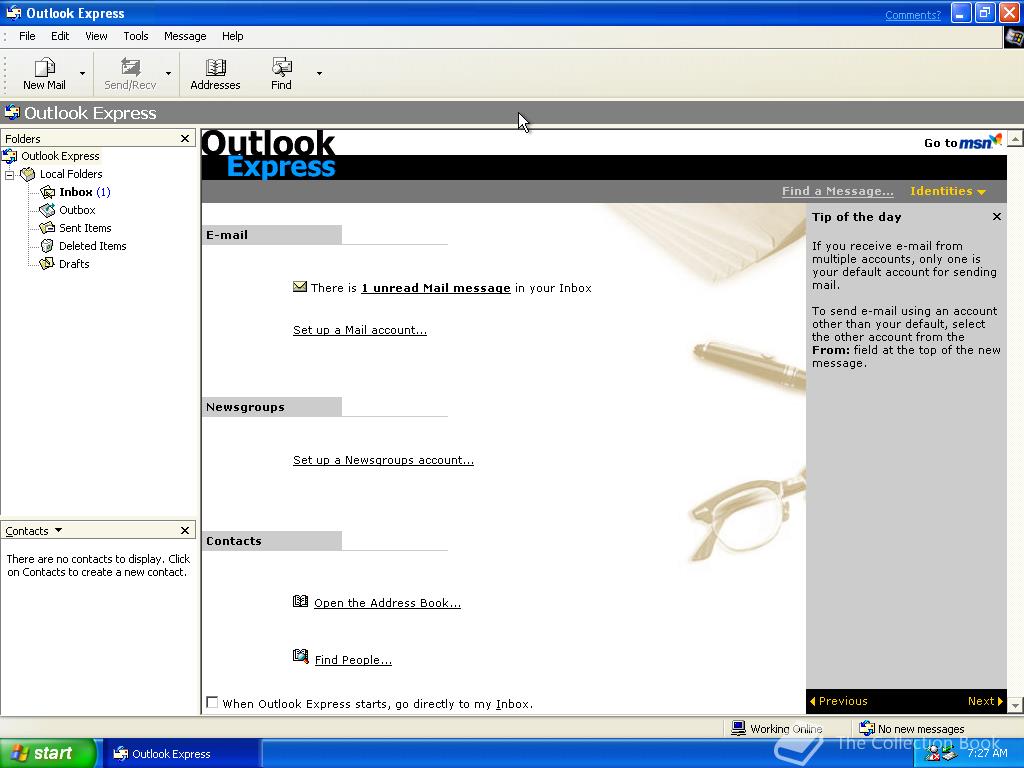Click the Windows Start button
The width and height of the screenshot is (1024, 768).
(x=48, y=754)
